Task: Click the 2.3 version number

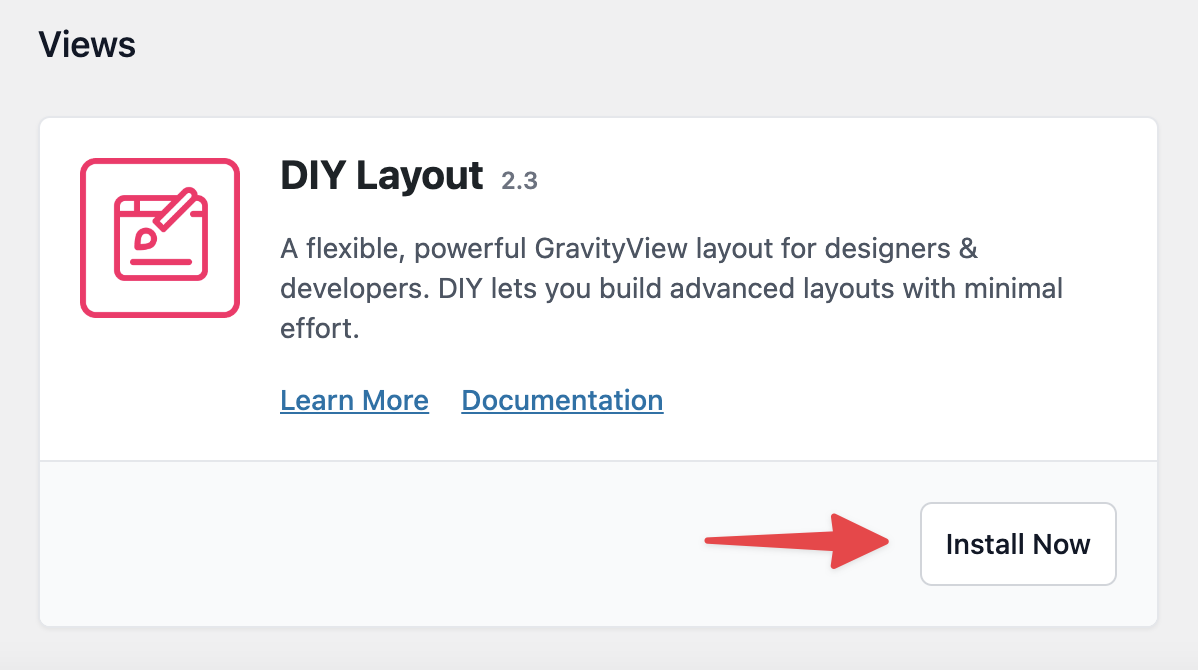Action: (519, 181)
